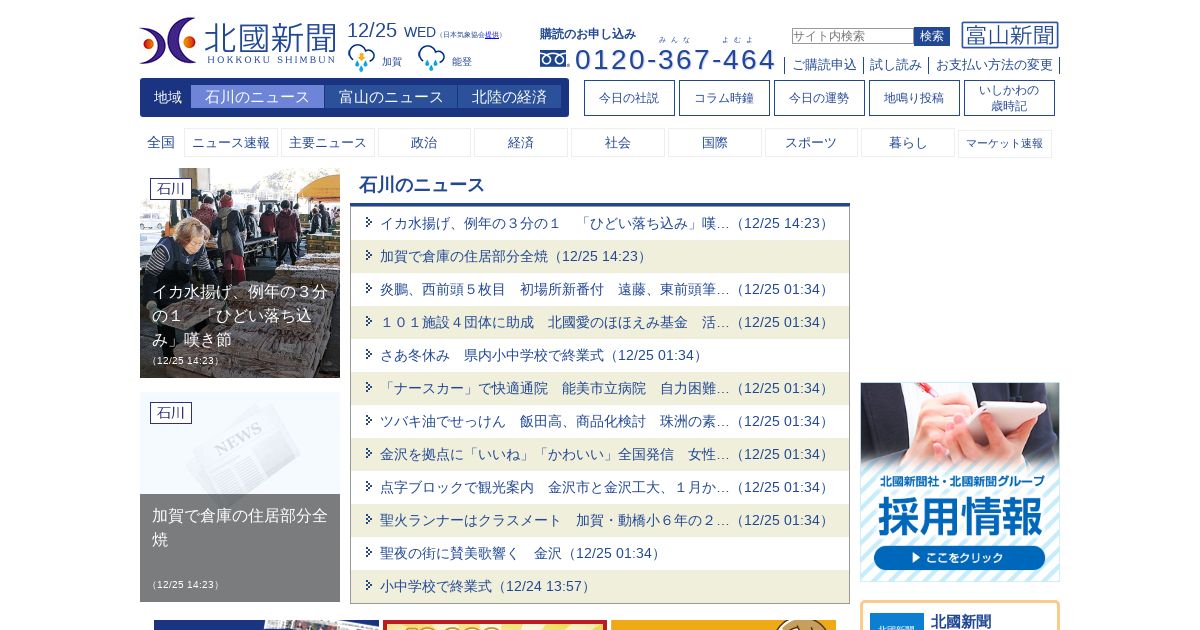Open 今日の運勢 button
The width and height of the screenshot is (1200, 630).
point(819,98)
